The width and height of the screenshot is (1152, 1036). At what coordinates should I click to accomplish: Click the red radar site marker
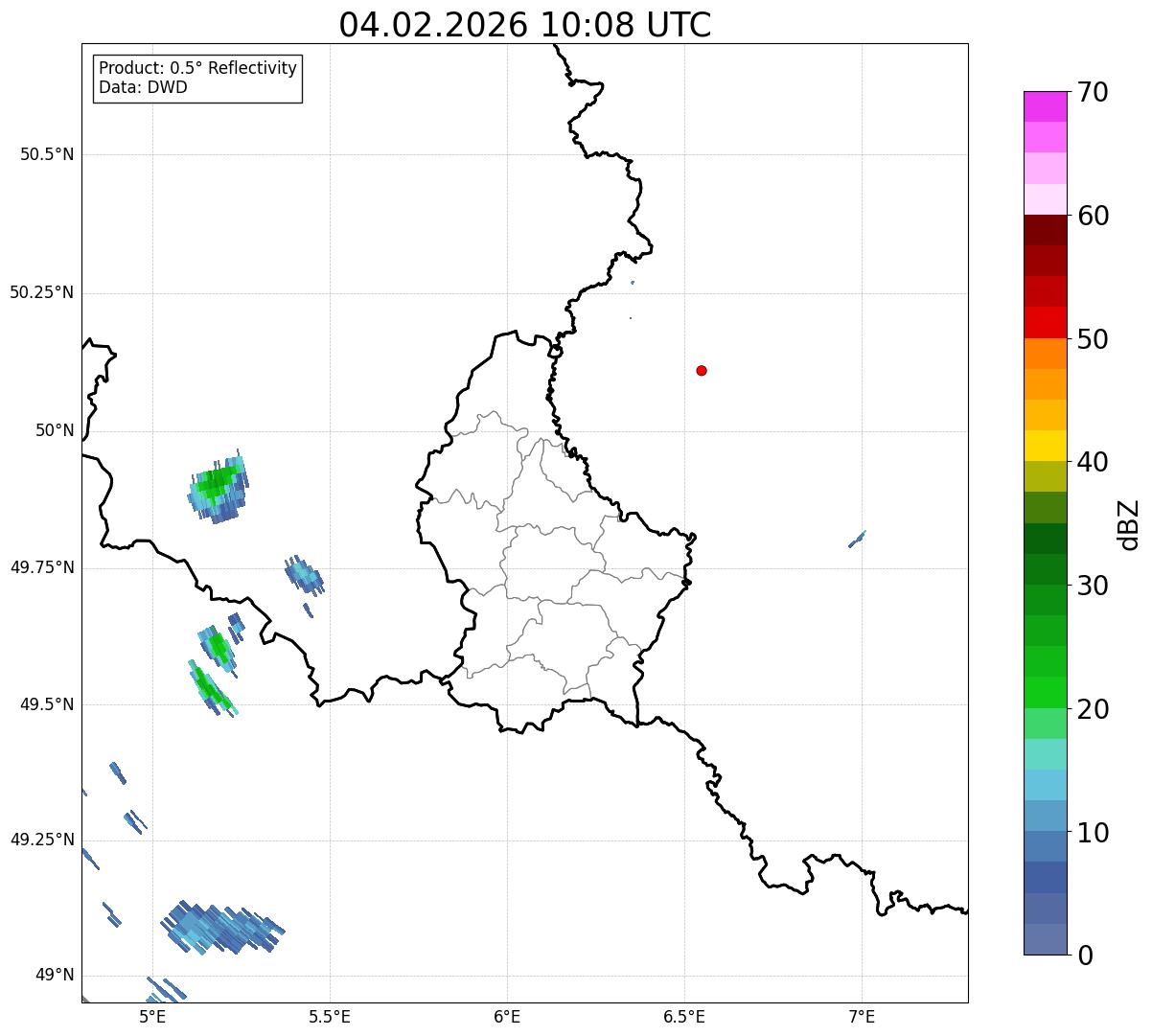702,370
